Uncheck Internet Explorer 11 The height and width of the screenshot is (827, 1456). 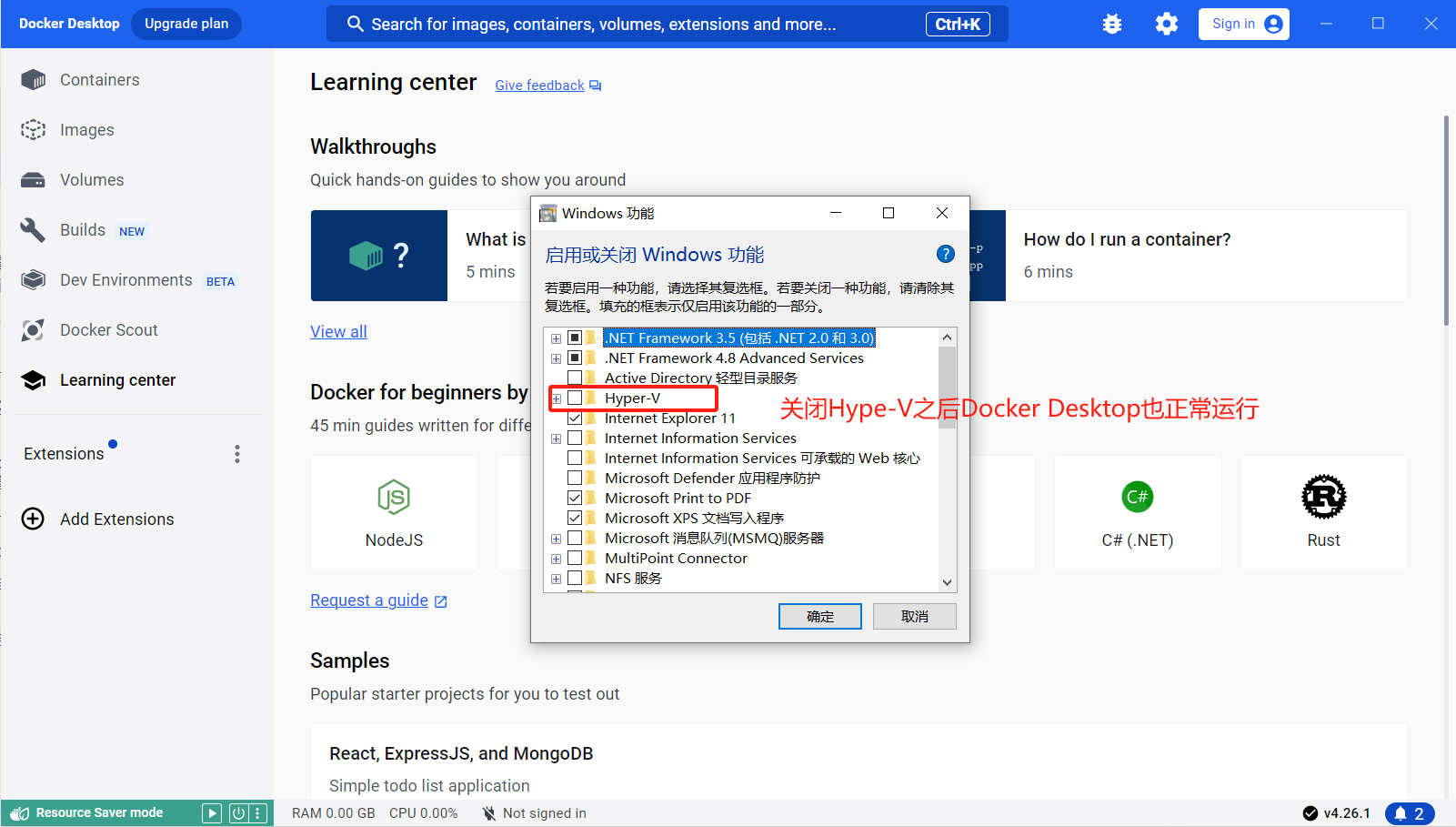(575, 418)
